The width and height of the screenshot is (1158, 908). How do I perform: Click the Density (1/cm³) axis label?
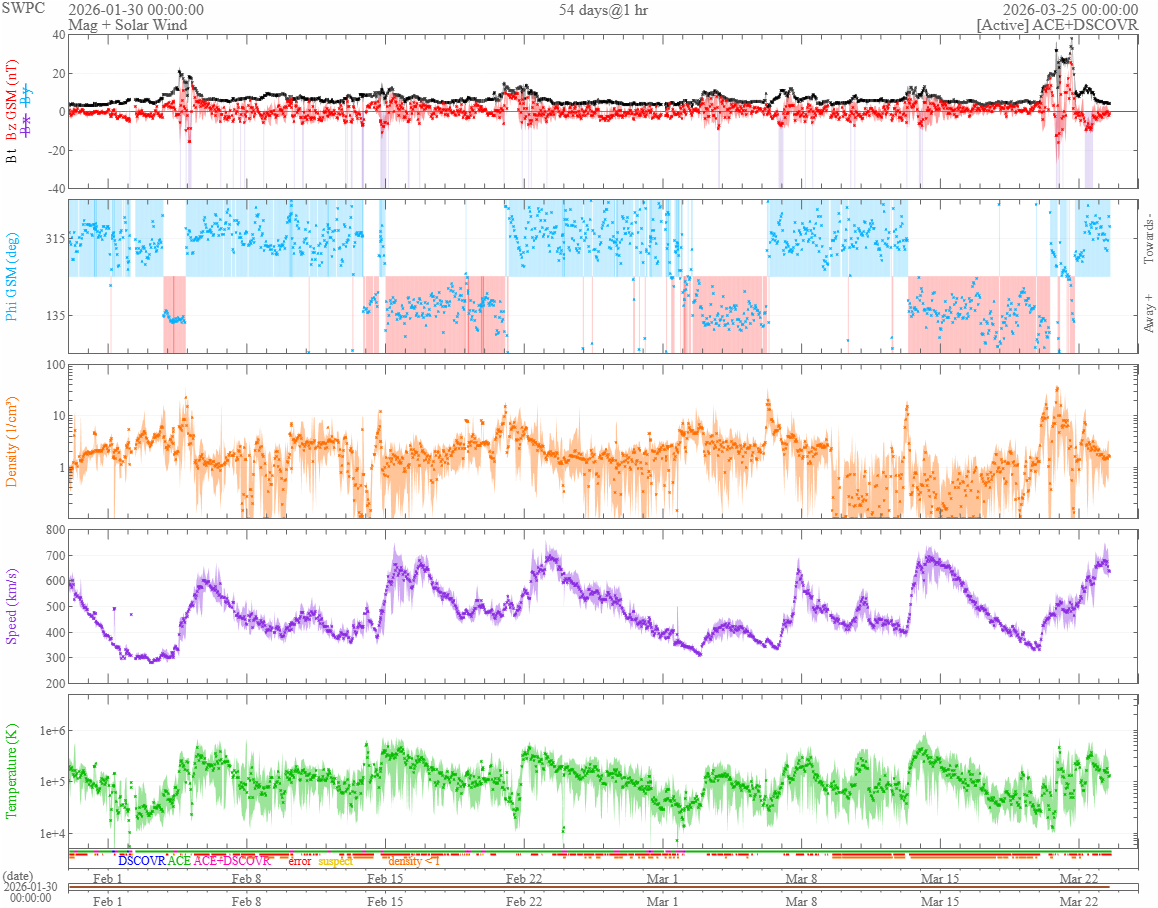click(11, 442)
